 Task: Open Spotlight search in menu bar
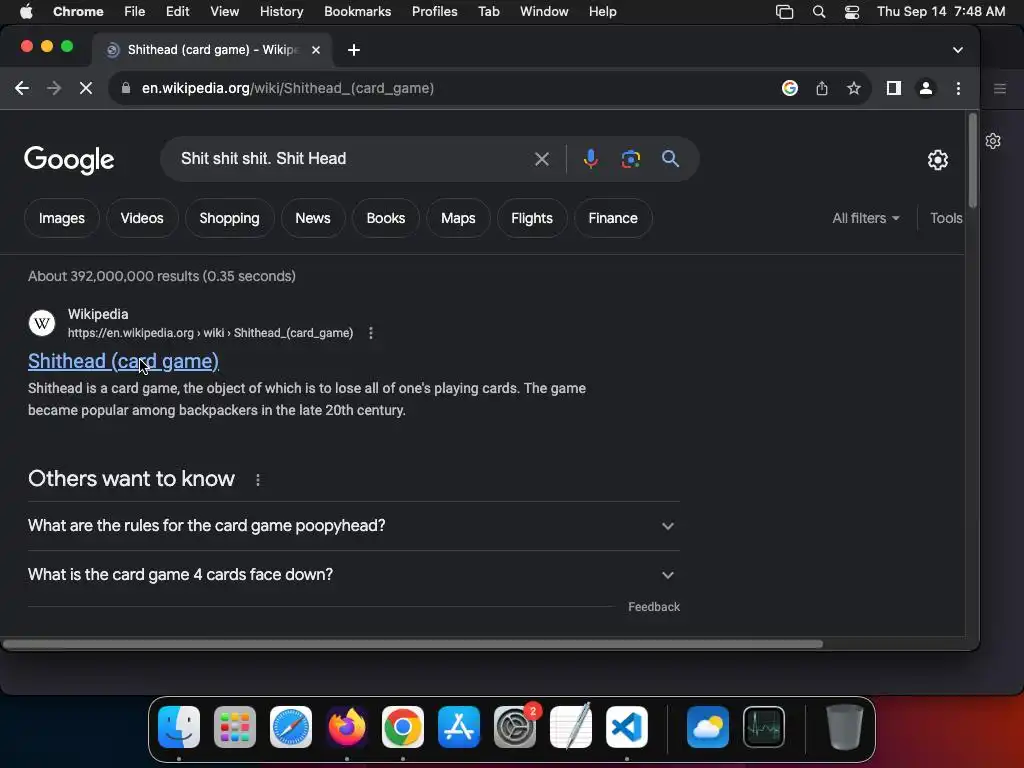pos(818,12)
